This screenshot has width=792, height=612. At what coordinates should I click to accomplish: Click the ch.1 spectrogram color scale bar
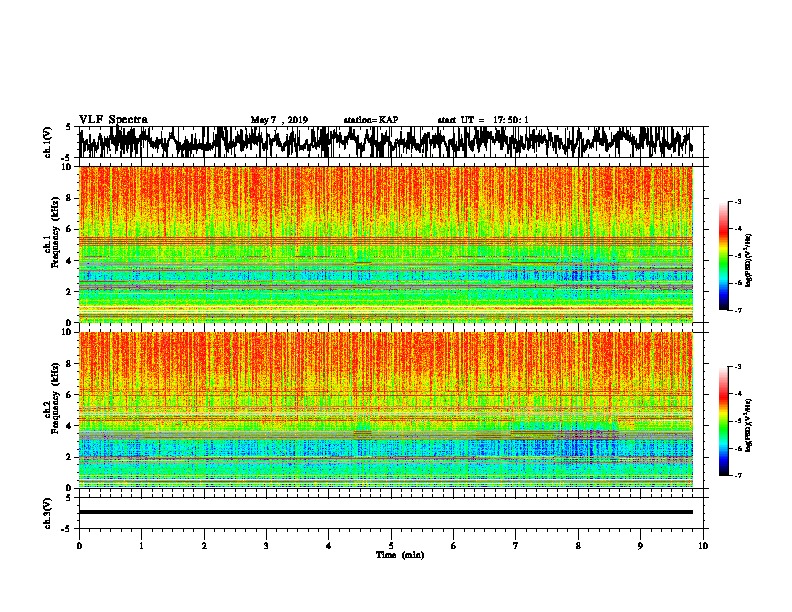point(723,256)
